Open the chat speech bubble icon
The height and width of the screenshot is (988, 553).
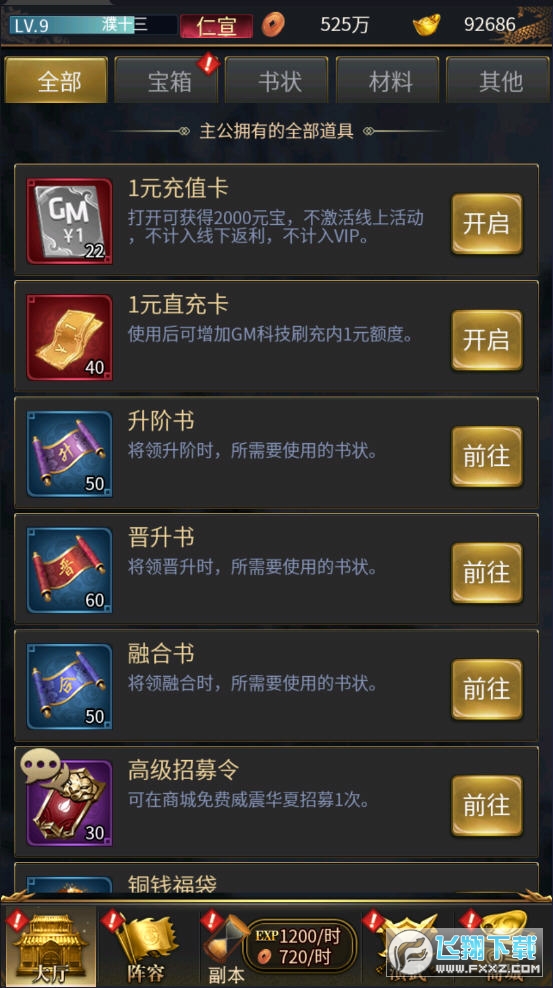pyautogui.click(x=40, y=766)
